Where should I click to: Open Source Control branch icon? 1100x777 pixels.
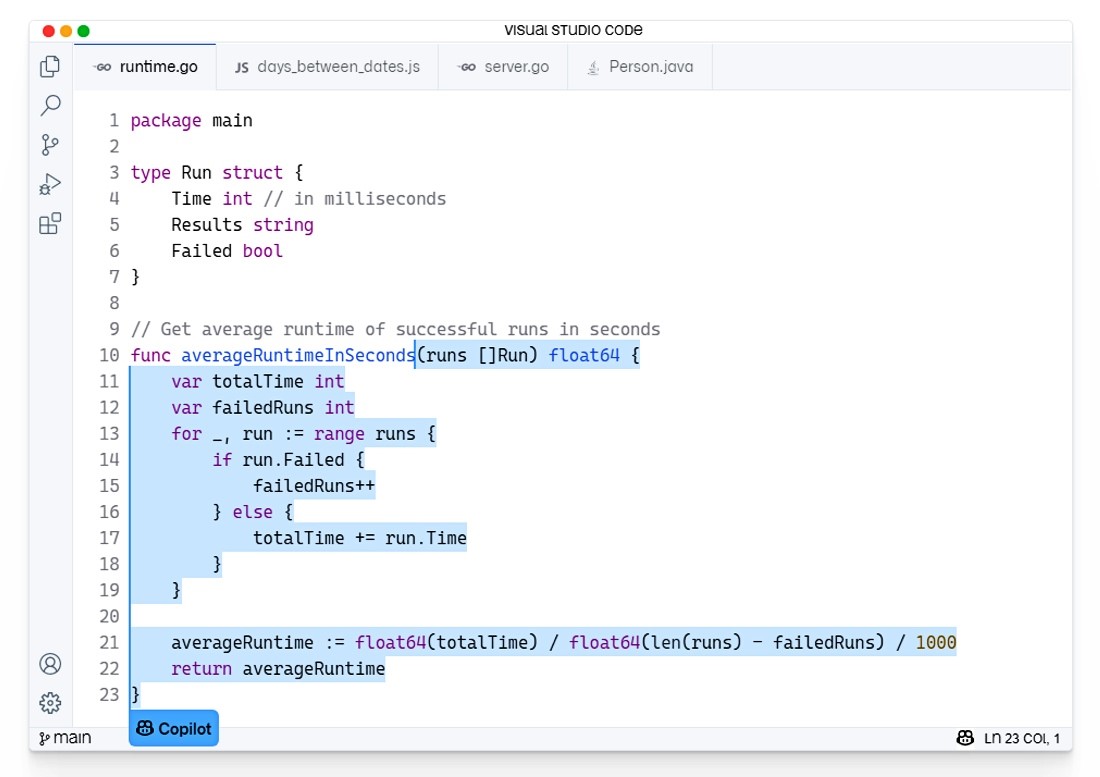[50, 145]
